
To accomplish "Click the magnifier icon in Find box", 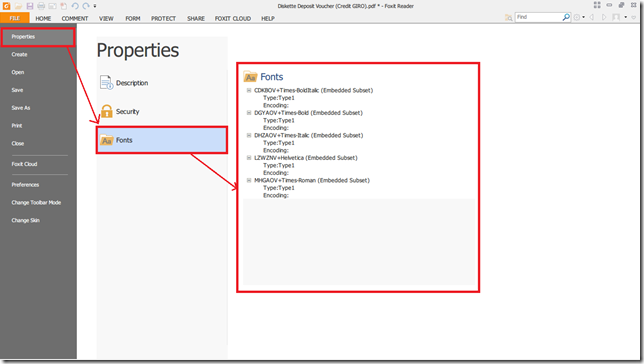I will [566, 17].
